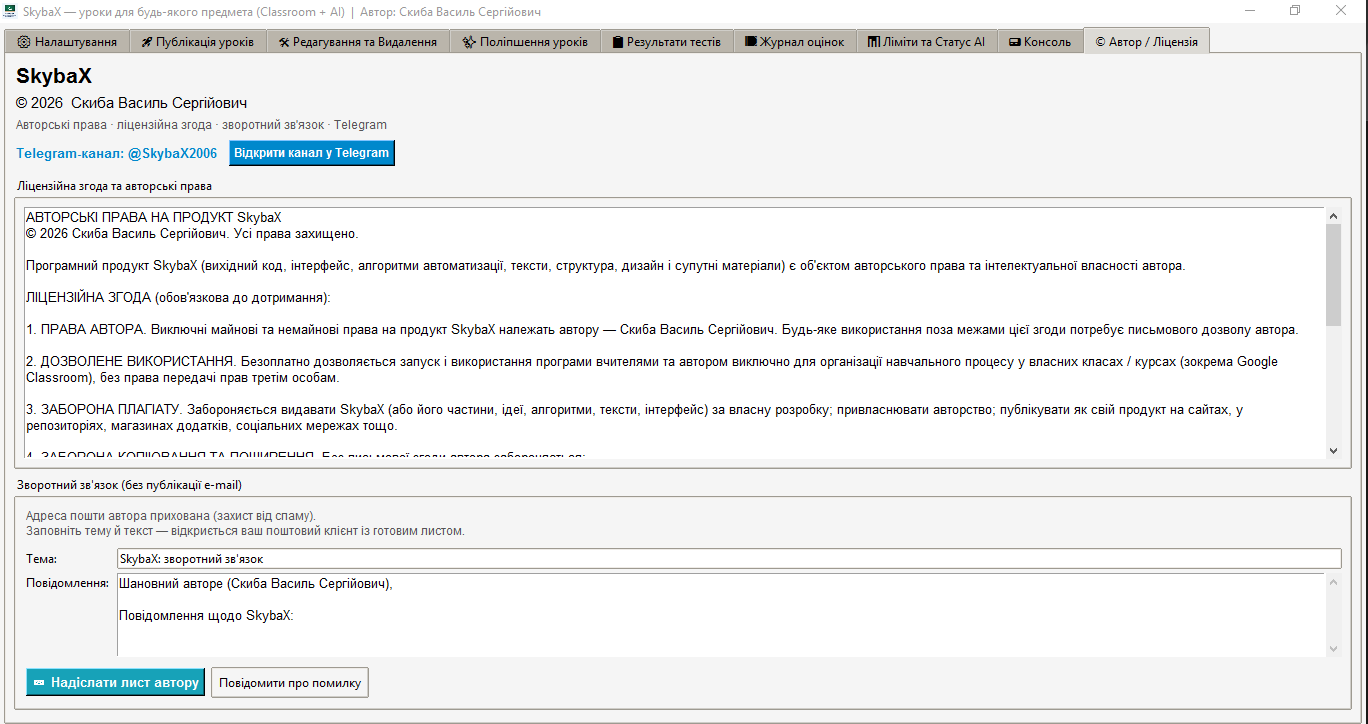Click message box scrollbar up arrow

tap(1333, 581)
